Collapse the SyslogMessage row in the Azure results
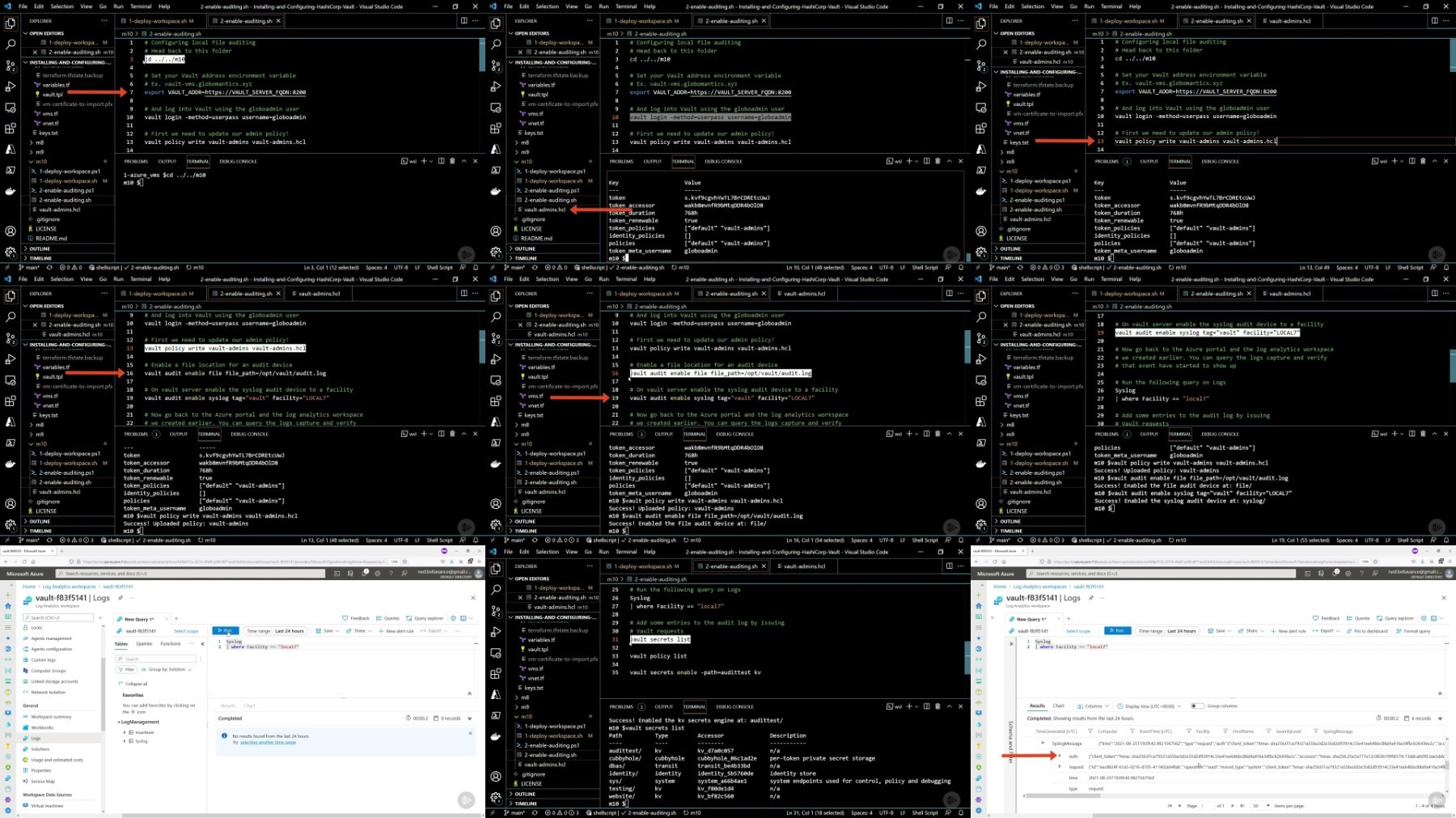The image size is (1456, 818). pyautogui.click(x=1043, y=744)
